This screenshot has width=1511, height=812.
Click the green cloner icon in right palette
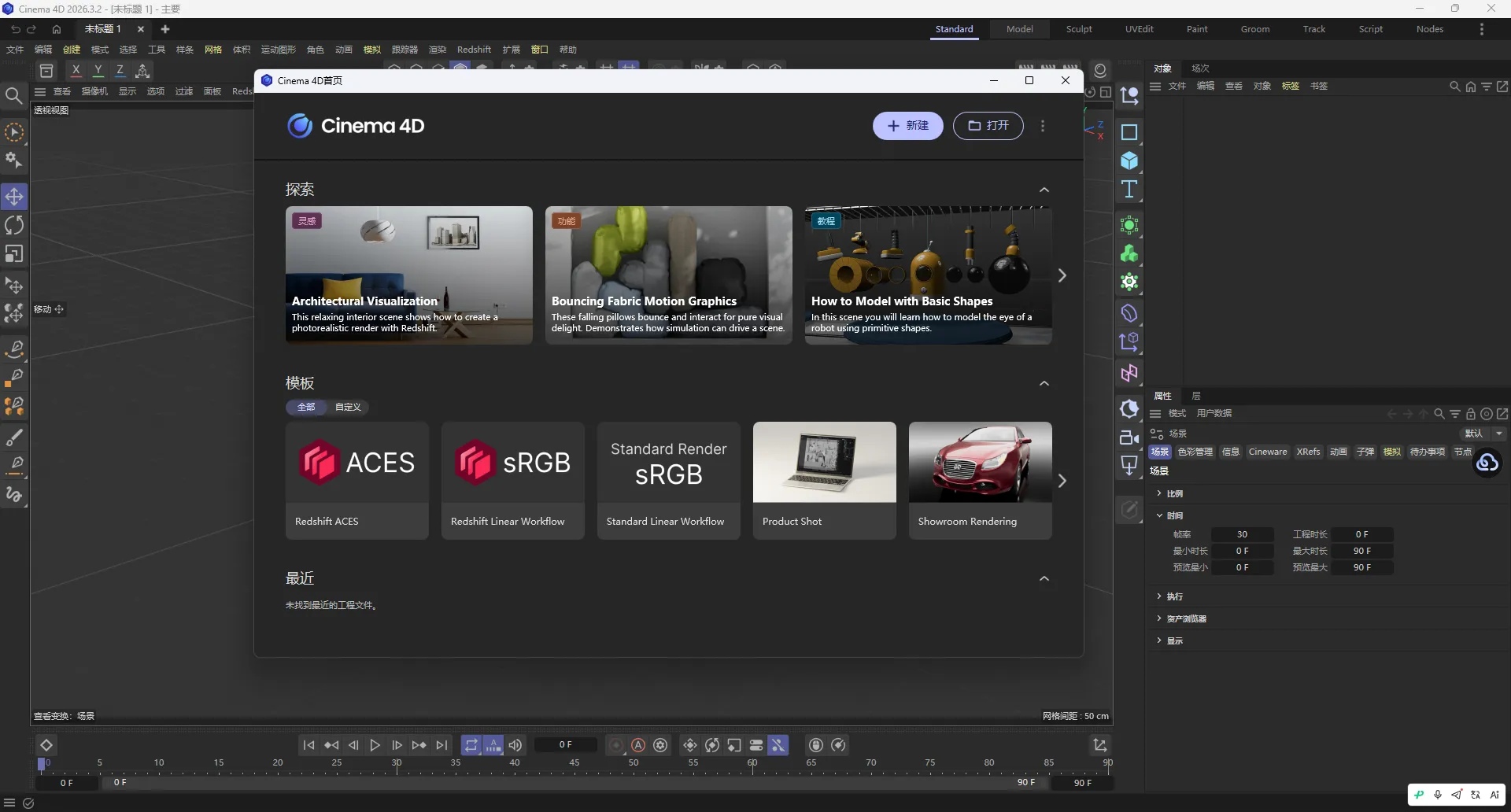pos(1129,253)
